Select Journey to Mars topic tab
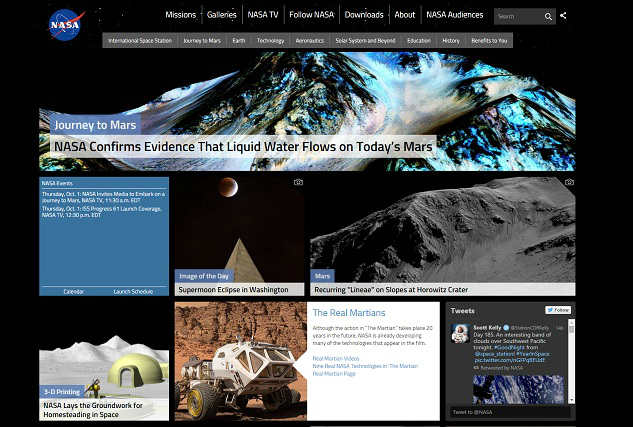 202,40
